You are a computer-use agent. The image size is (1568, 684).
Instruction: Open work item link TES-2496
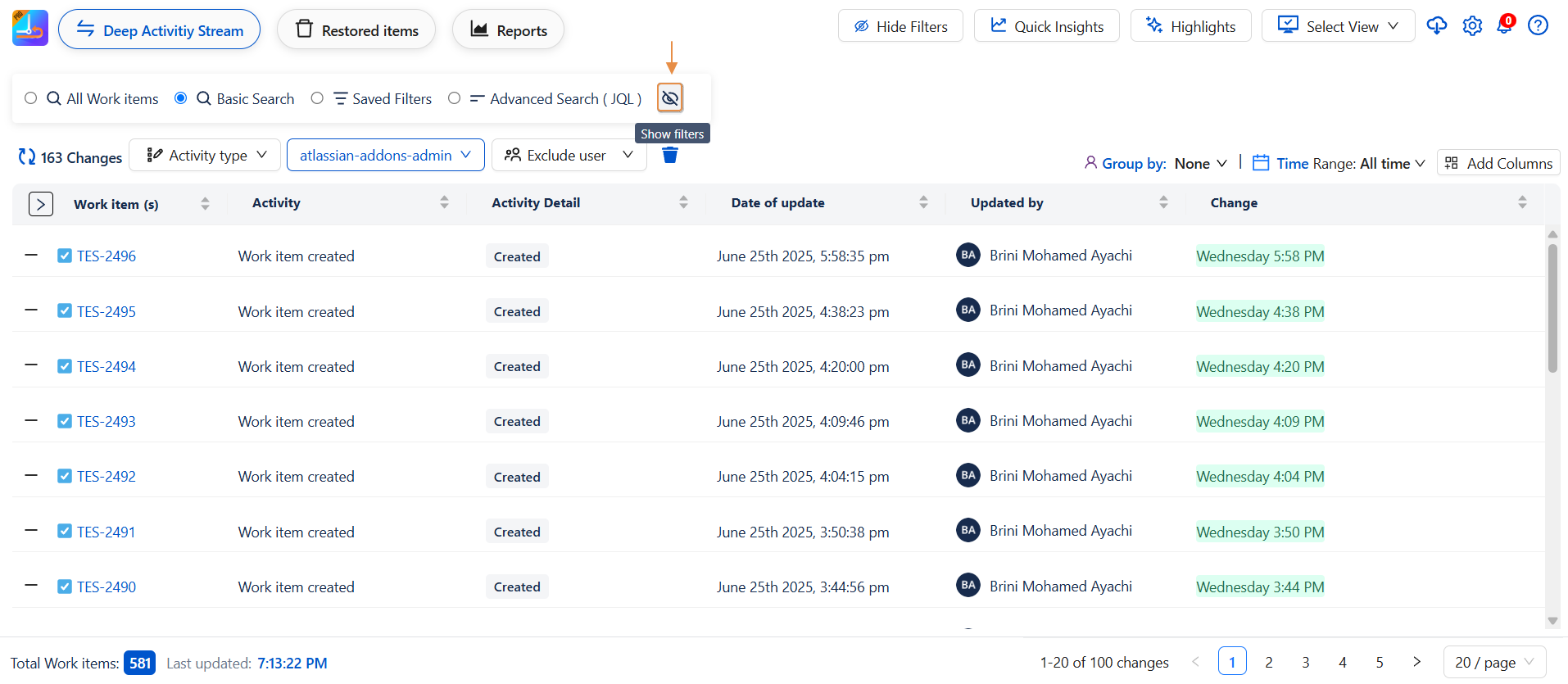[106, 256]
